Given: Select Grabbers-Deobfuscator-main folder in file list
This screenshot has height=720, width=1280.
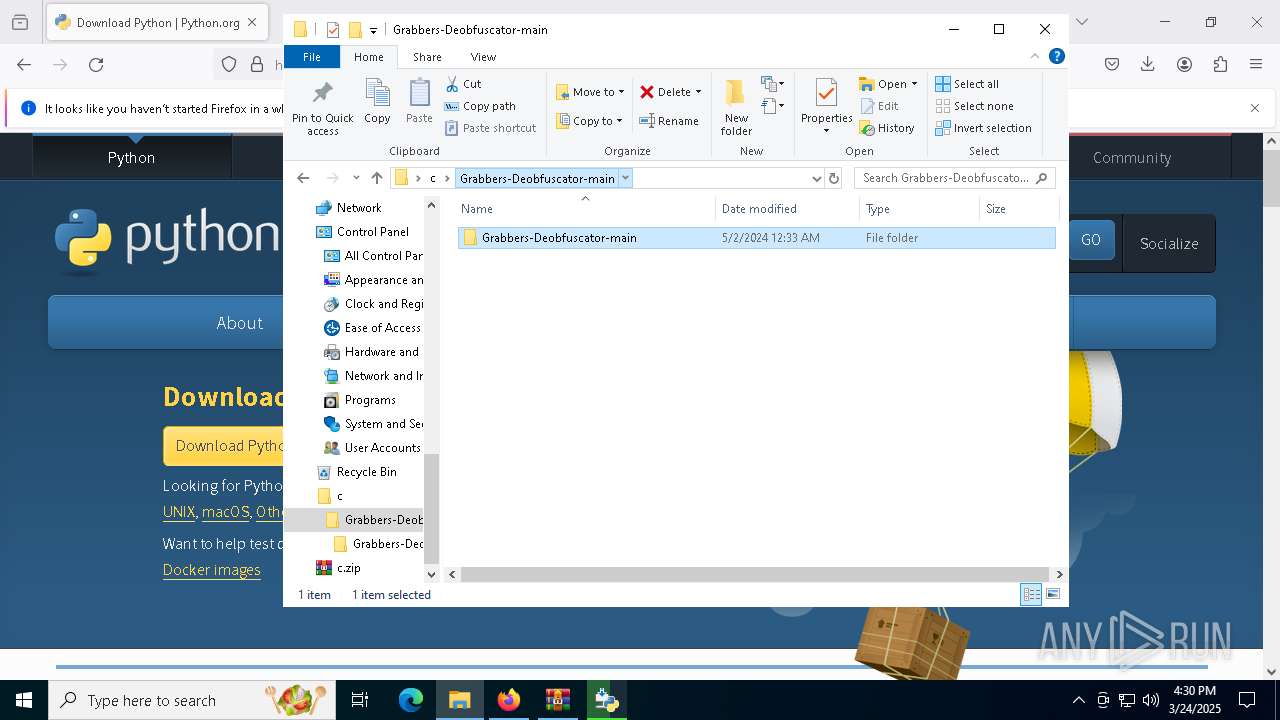Looking at the screenshot, I should pos(756,238).
